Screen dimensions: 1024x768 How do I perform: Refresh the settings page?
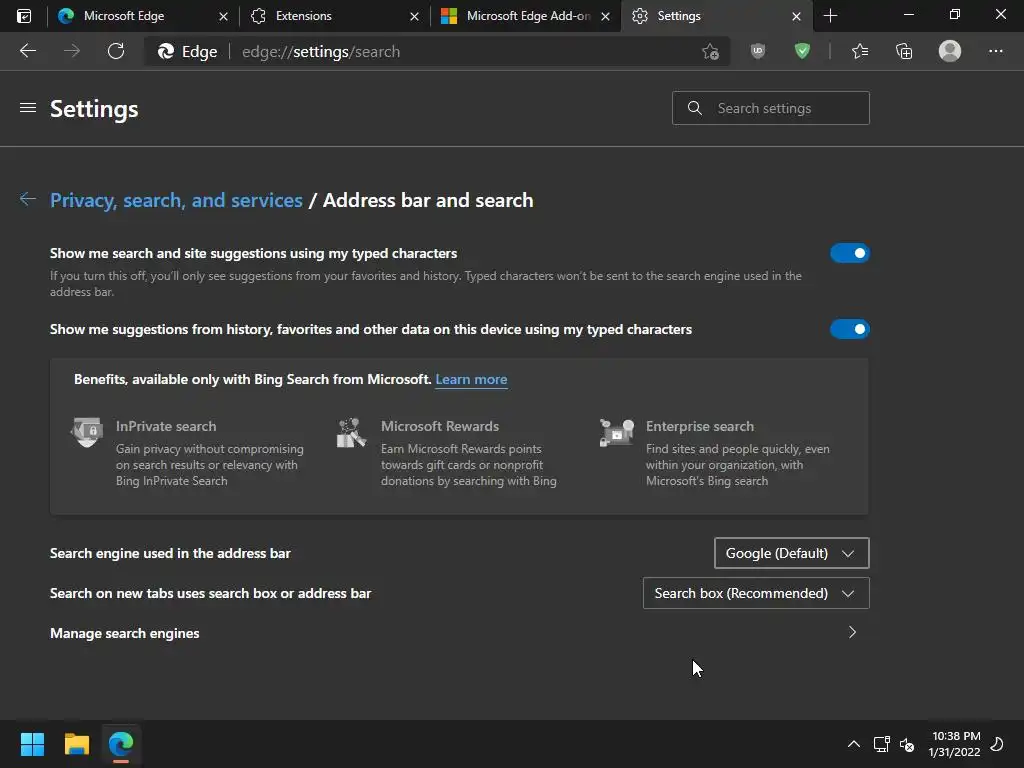116,51
